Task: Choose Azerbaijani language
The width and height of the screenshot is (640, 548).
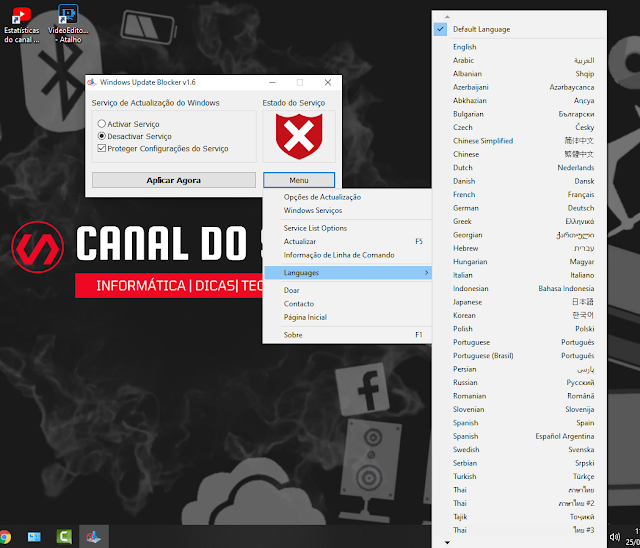Action: point(519,87)
